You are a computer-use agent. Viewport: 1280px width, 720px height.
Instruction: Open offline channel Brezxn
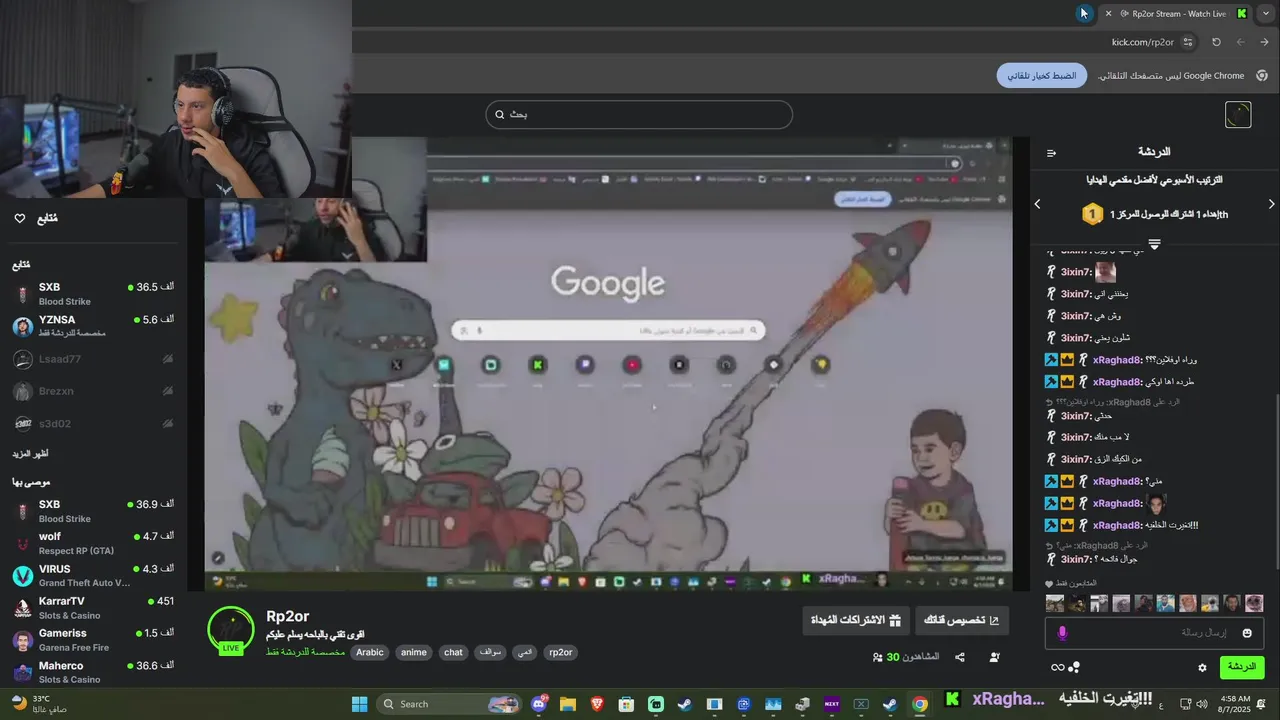(94, 391)
